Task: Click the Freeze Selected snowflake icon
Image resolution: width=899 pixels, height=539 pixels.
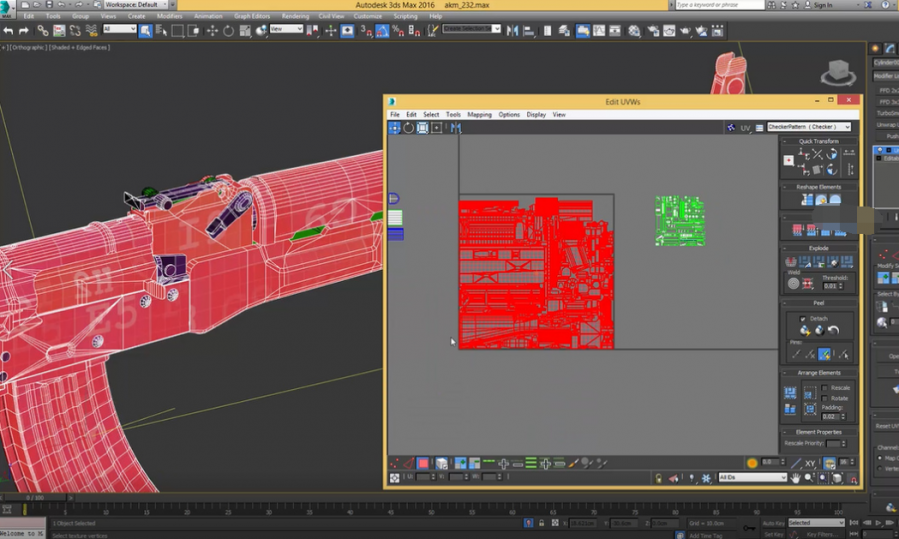Action: tap(706, 478)
